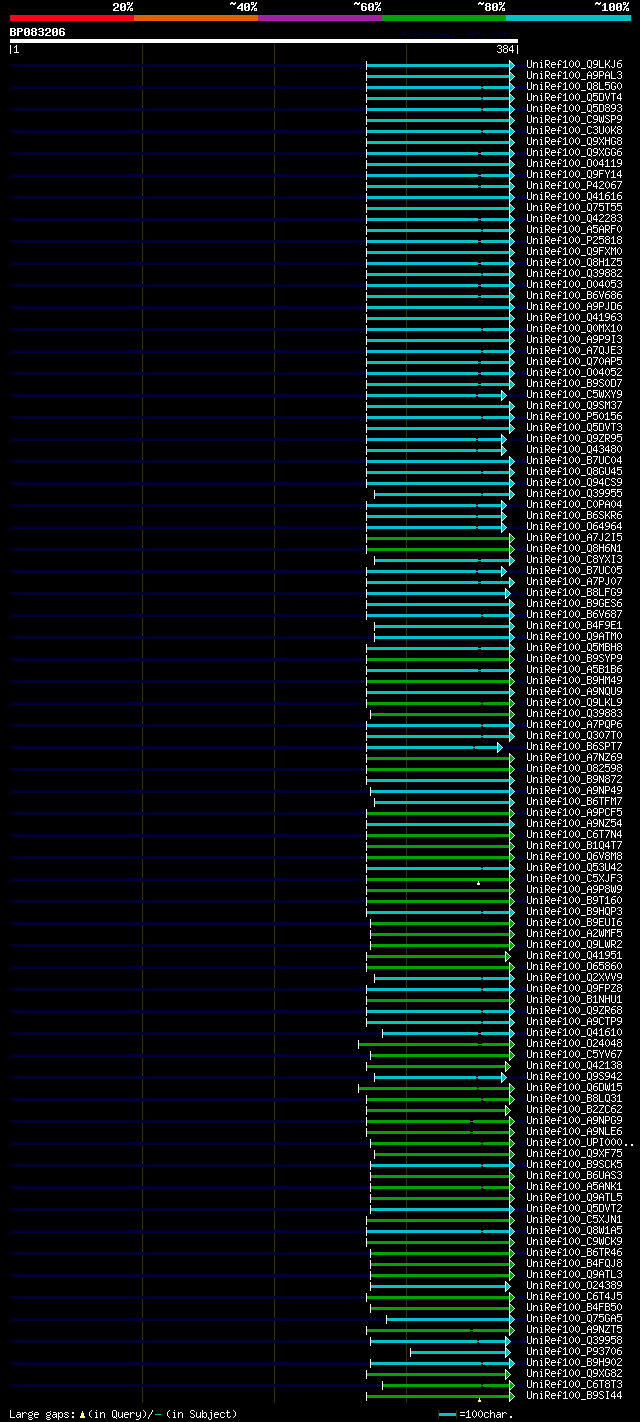Click label UniRef100_Q9S942
Screen dimensions: 640x1422
click(574, 1076)
